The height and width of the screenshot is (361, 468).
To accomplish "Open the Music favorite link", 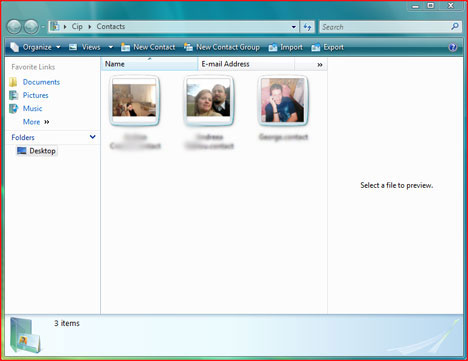I will [x=32, y=109].
